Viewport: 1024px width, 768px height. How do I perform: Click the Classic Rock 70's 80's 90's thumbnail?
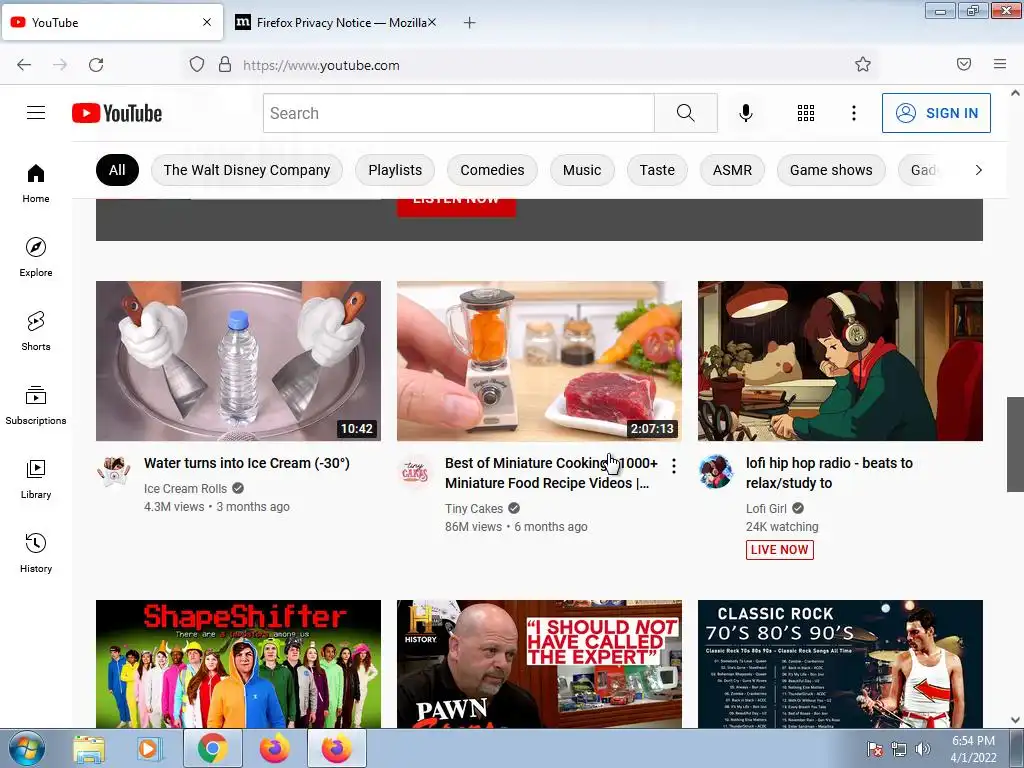click(x=840, y=664)
